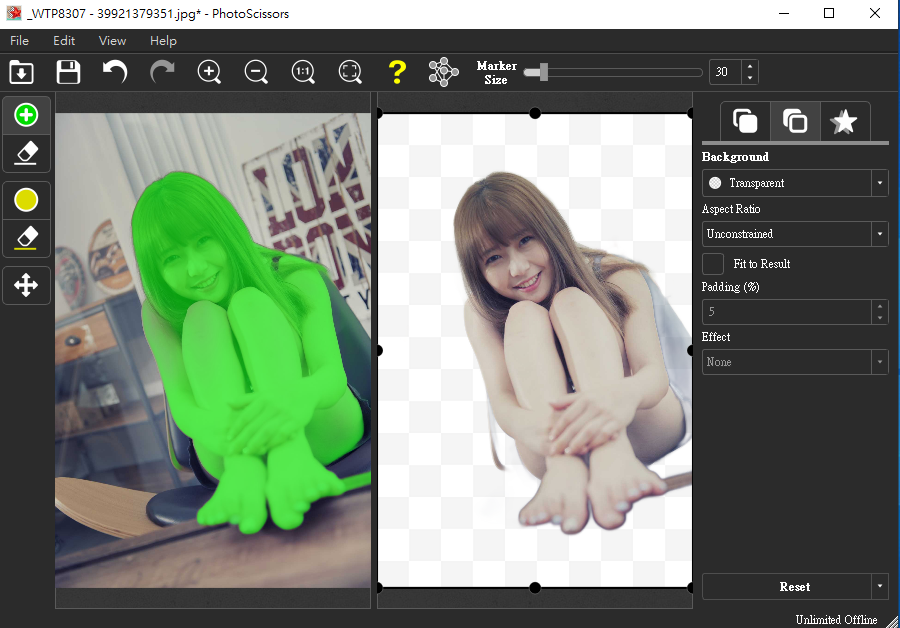Expand the Background Transparent dropdown
This screenshot has height=628, width=900.
click(879, 183)
